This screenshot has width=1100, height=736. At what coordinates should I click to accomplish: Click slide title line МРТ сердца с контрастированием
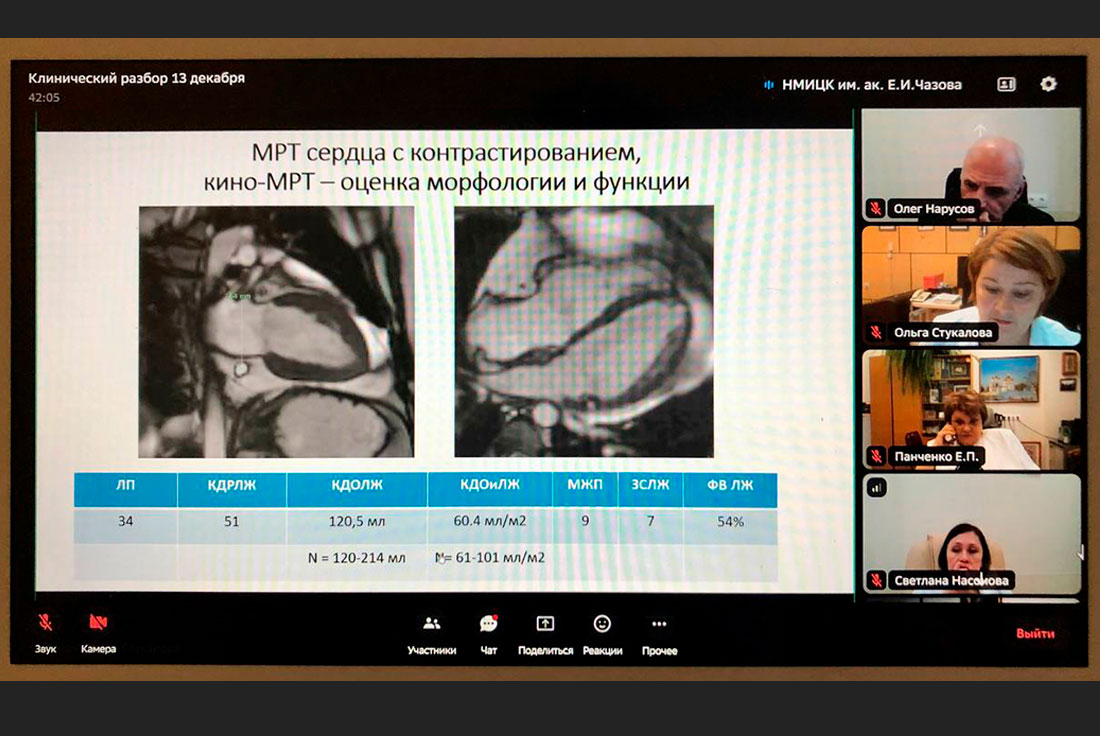point(446,152)
